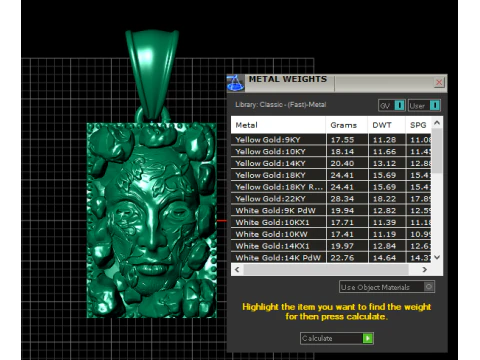Viewport: 480px width, 360px height.
Task: Select the White Gold:14K PdW row
Action: tap(331, 258)
